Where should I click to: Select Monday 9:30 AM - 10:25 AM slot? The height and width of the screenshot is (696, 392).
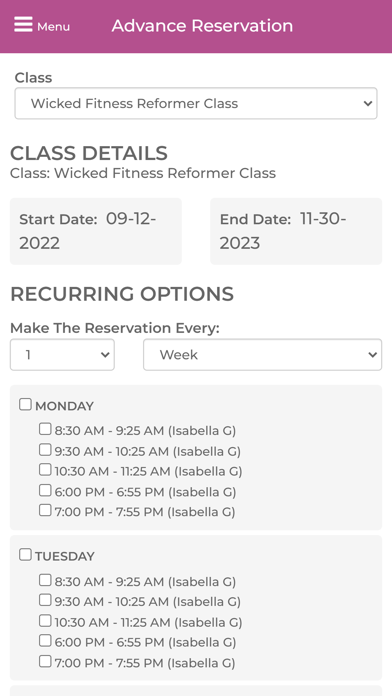coord(45,450)
